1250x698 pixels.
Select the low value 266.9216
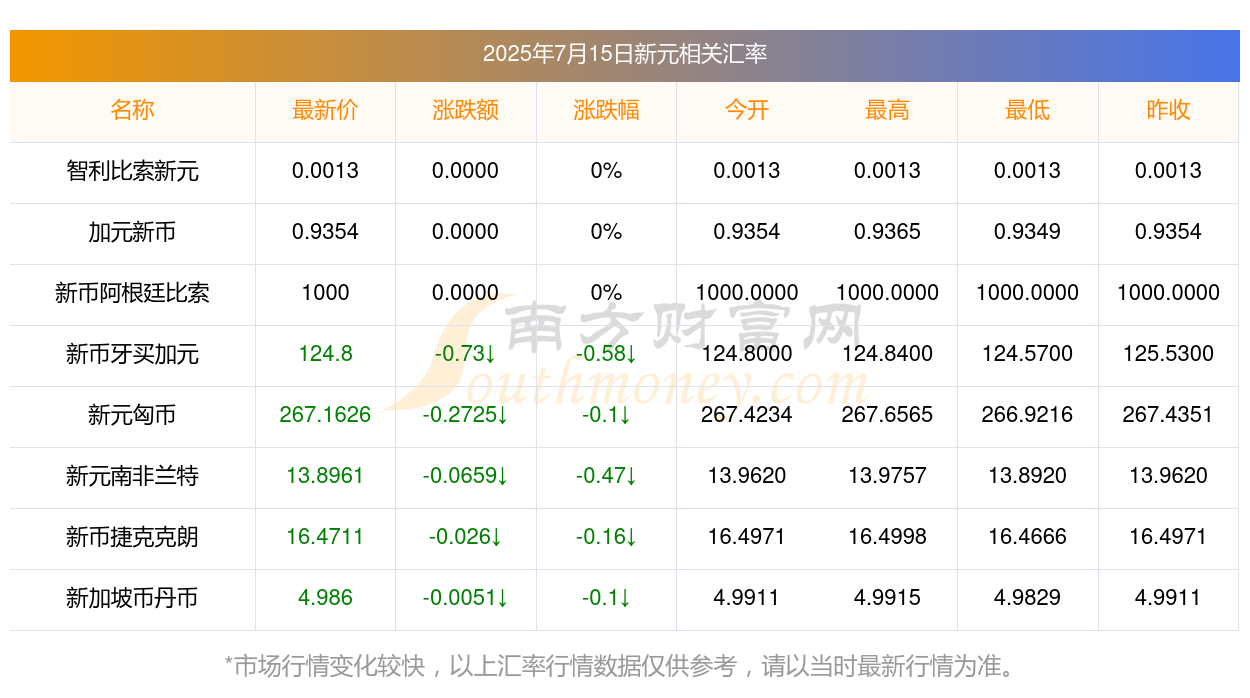coord(1027,415)
